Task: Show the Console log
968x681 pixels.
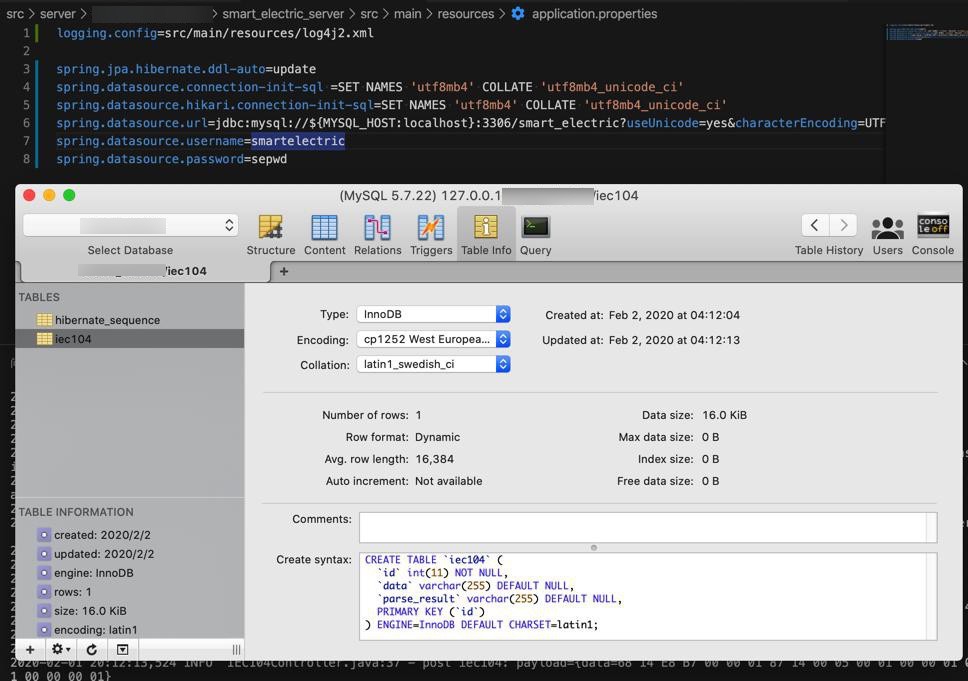Action: (x=932, y=228)
